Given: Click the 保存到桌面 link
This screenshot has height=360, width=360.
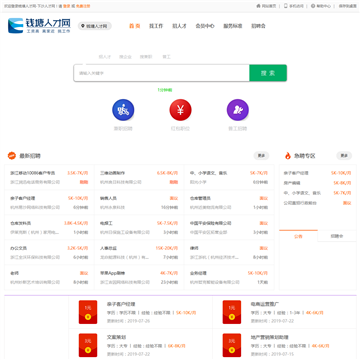Looking at the screenshot, I should point(348,6).
